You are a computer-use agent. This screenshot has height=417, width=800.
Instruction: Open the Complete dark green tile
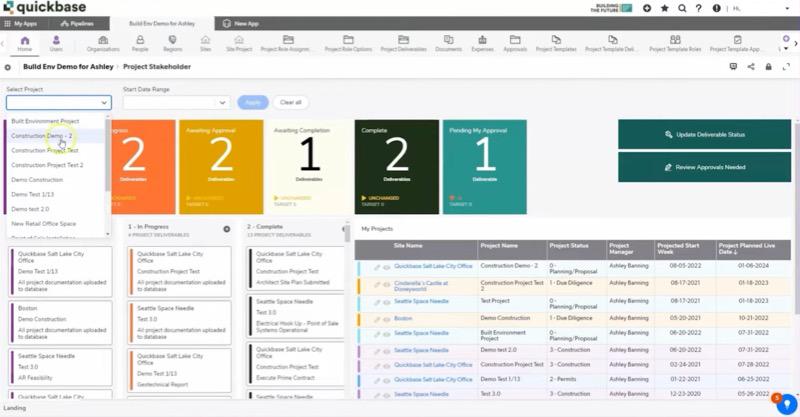396,167
